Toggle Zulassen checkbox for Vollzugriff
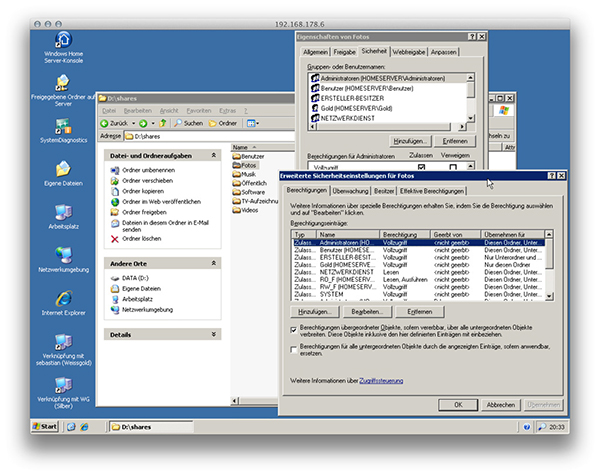This screenshot has width=600, height=476. pos(421,168)
